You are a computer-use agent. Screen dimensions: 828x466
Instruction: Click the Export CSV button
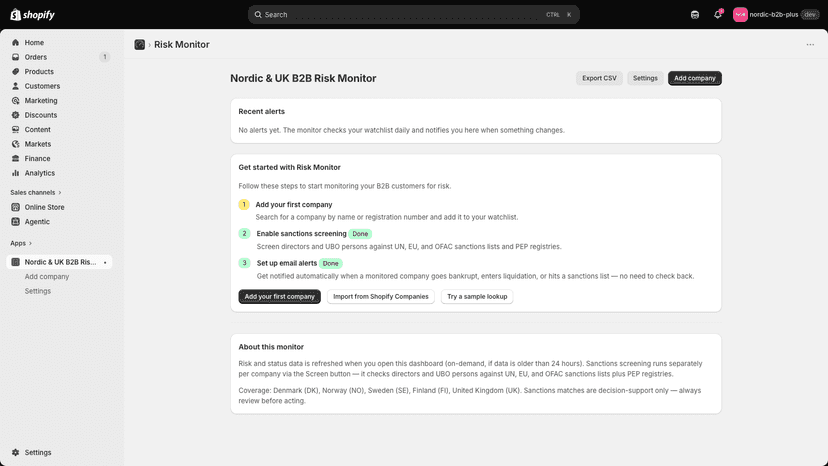click(599, 78)
